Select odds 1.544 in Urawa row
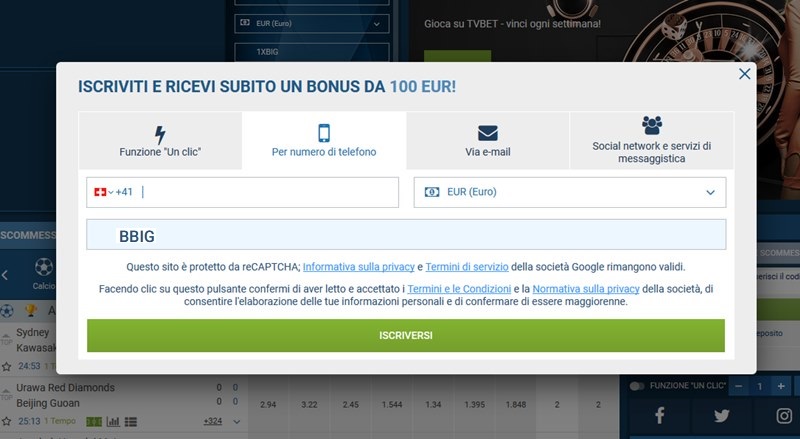The width and height of the screenshot is (800, 439). click(392, 404)
